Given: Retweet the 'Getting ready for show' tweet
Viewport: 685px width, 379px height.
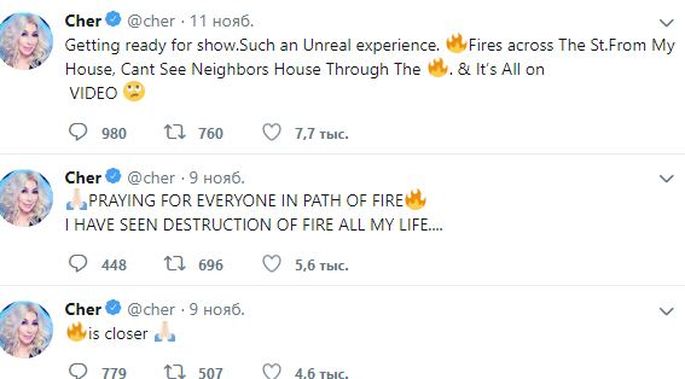Looking at the screenshot, I should click(x=175, y=132).
